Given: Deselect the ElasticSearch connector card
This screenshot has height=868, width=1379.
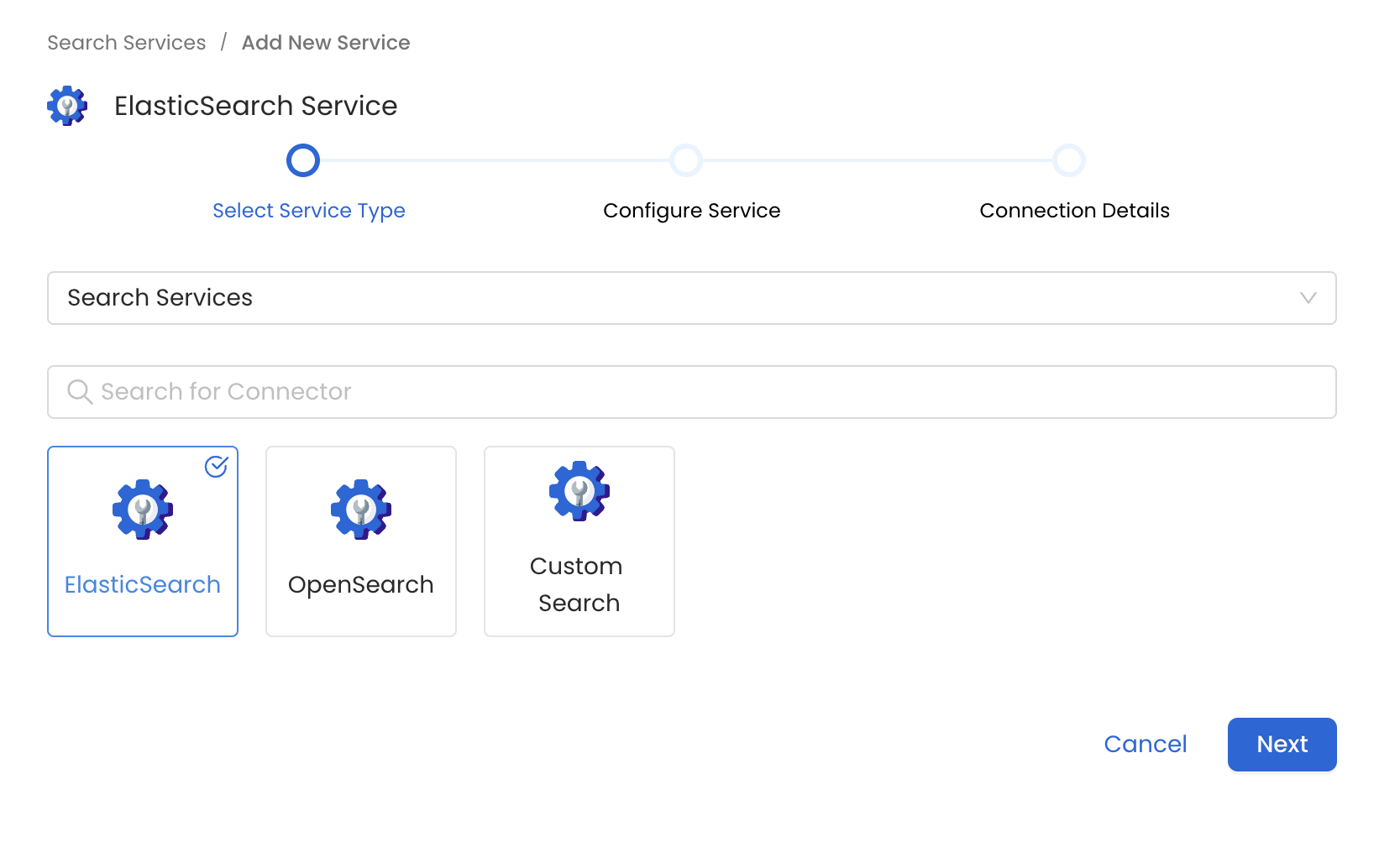Looking at the screenshot, I should coord(143,541).
